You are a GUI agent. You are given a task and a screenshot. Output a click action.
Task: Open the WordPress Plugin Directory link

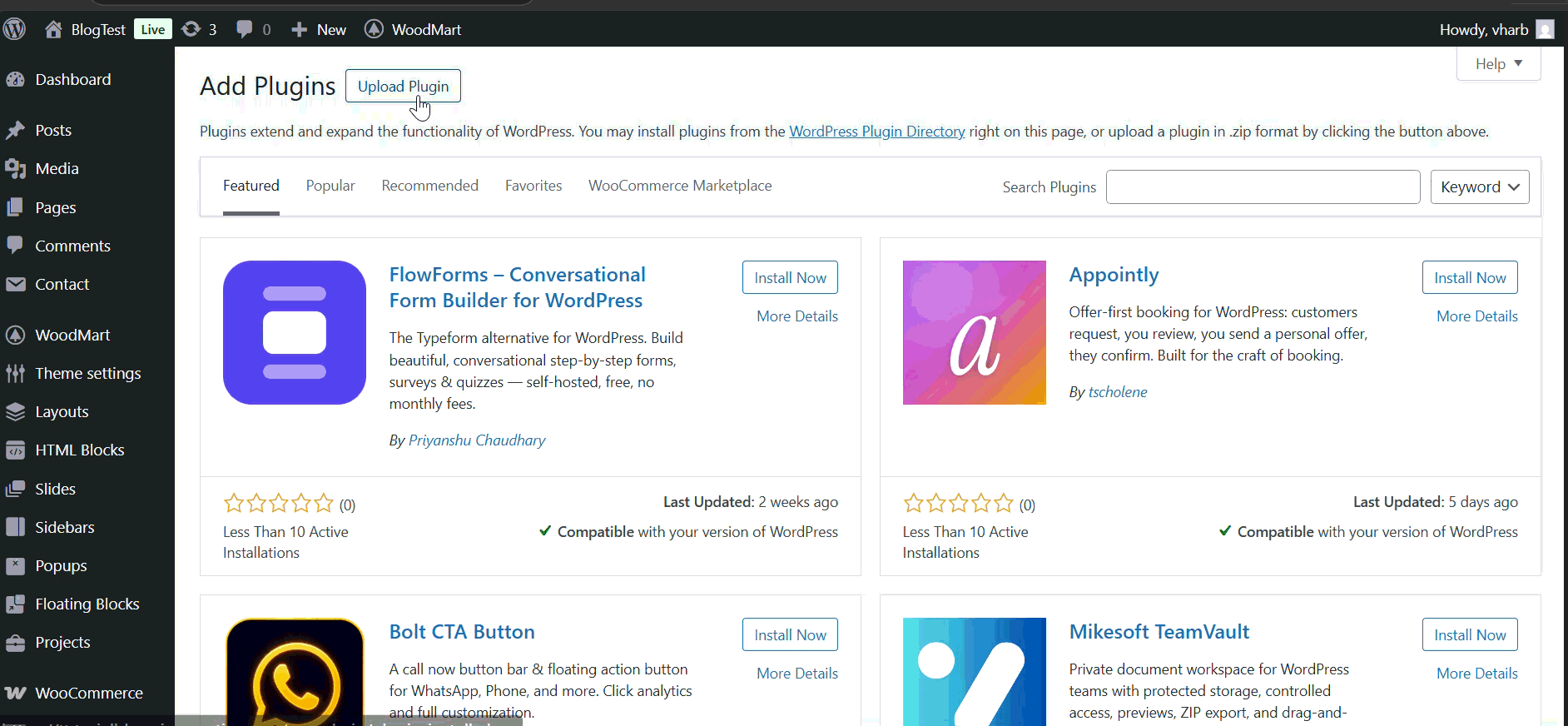tap(876, 132)
